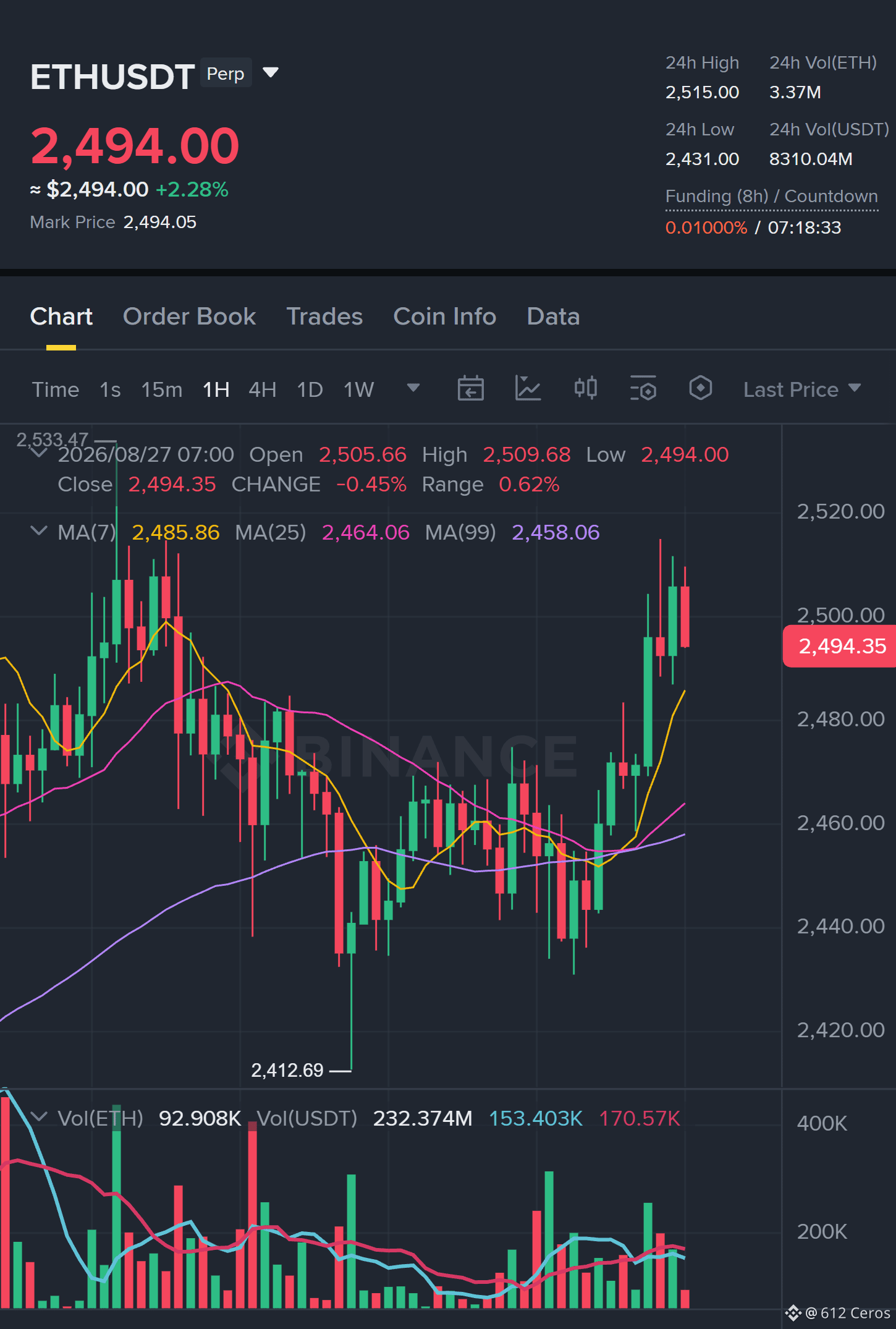
Task: Select the Perp contract badge
Action: (226, 74)
